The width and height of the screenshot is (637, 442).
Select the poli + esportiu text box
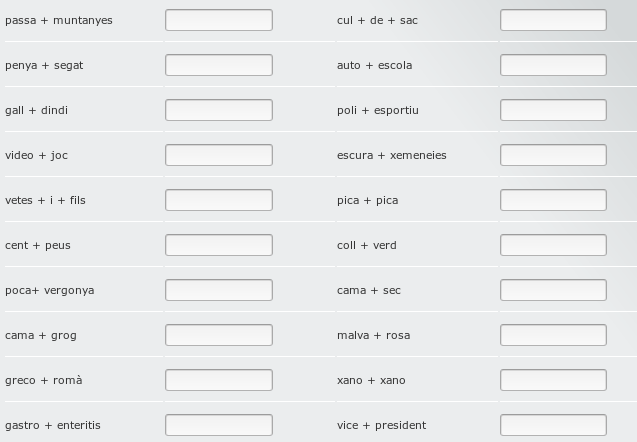tap(553, 110)
